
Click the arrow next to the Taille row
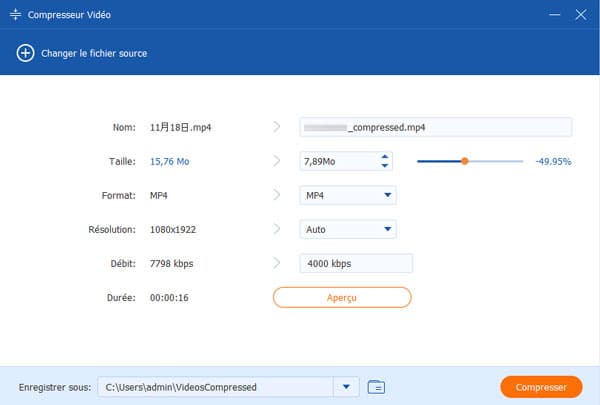click(x=277, y=161)
